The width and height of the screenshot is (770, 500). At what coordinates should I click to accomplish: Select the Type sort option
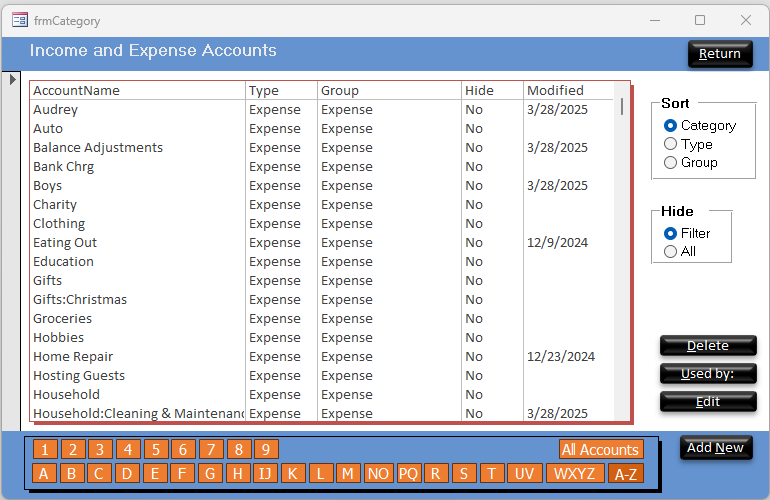670,144
